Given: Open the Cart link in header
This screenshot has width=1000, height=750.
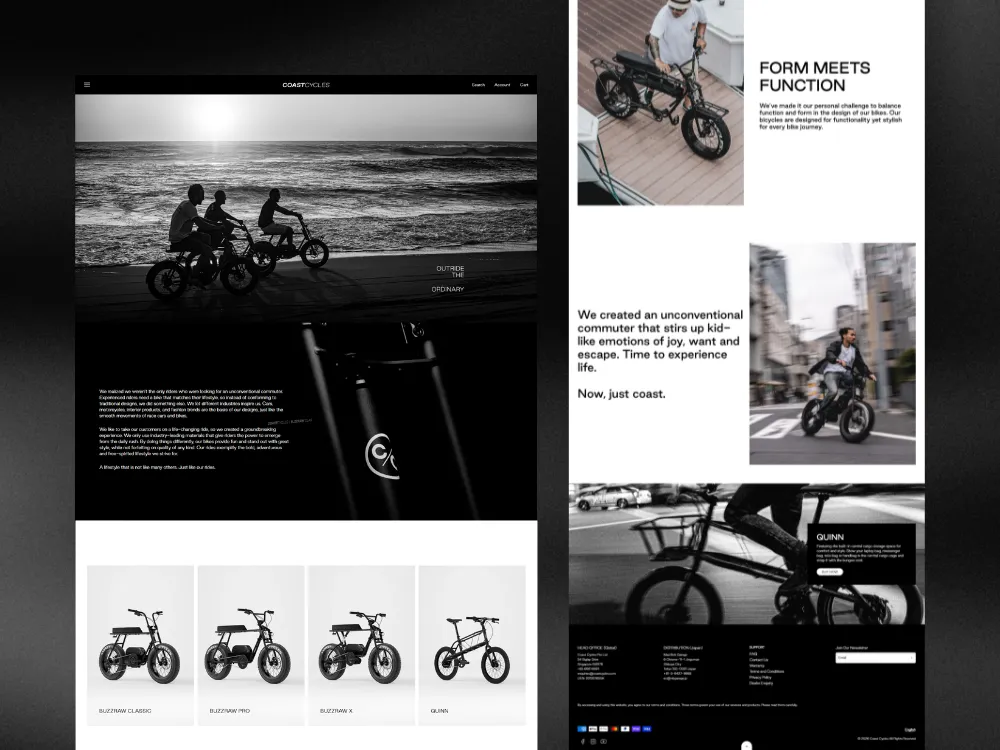Looking at the screenshot, I should (524, 85).
